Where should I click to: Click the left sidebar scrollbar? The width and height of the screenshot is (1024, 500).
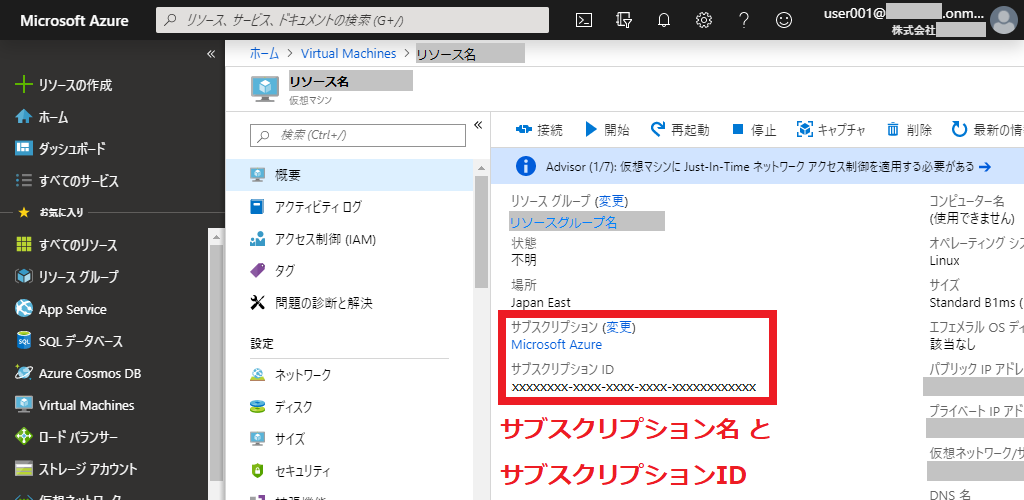tap(216, 362)
